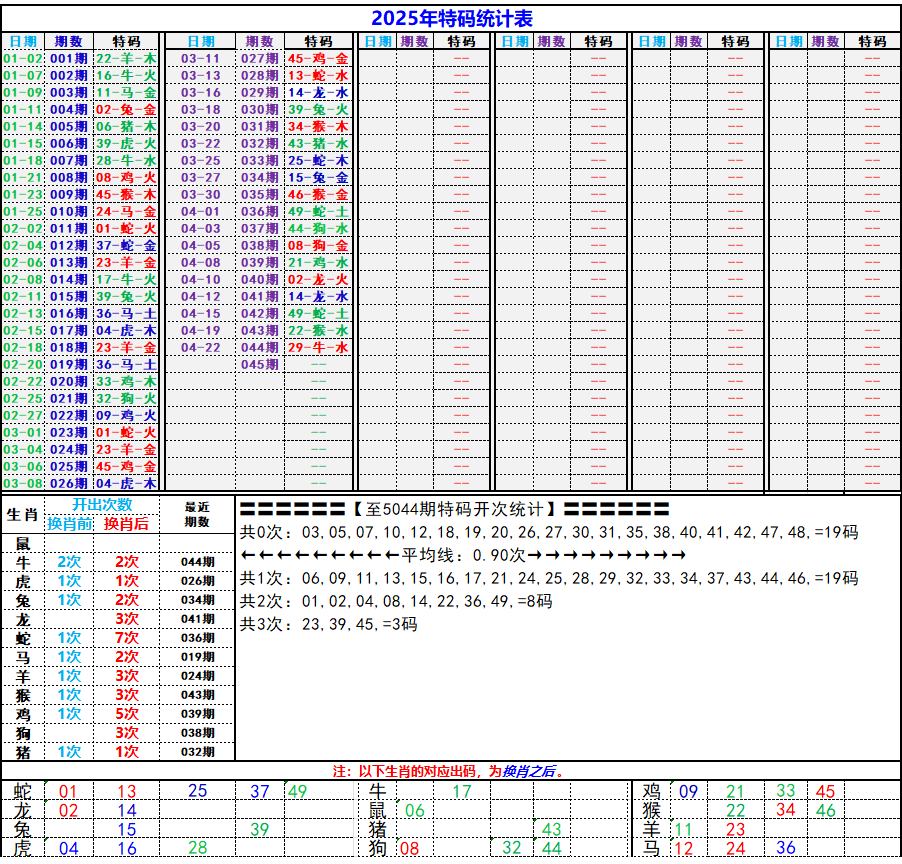Select the cell 37-蛇-金
Screen dimensions: 902x864
(x=125, y=246)
